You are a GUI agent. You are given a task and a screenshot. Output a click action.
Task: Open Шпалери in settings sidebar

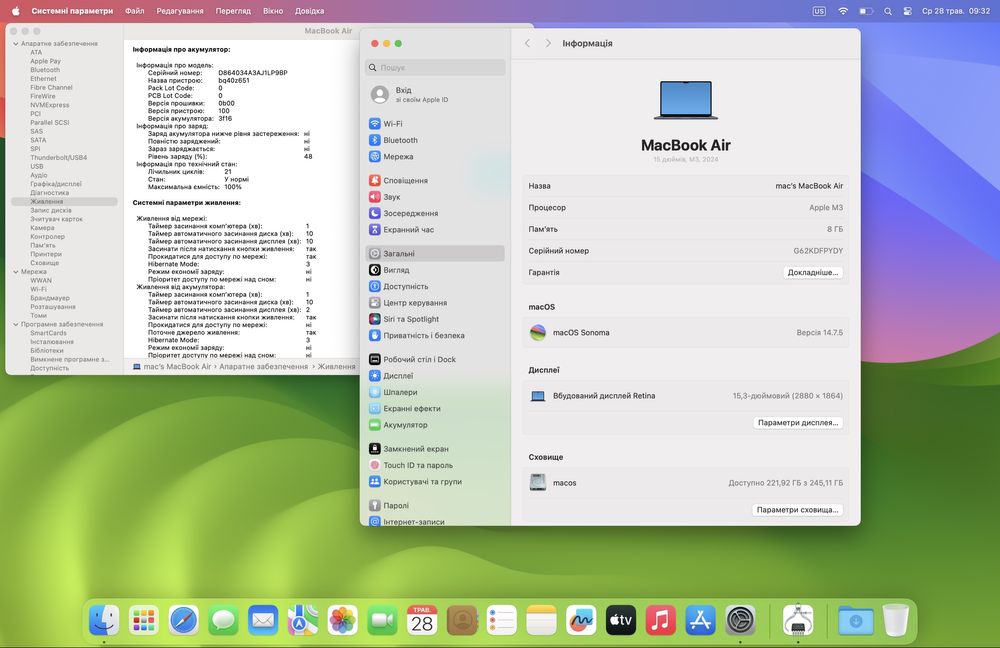435,392
